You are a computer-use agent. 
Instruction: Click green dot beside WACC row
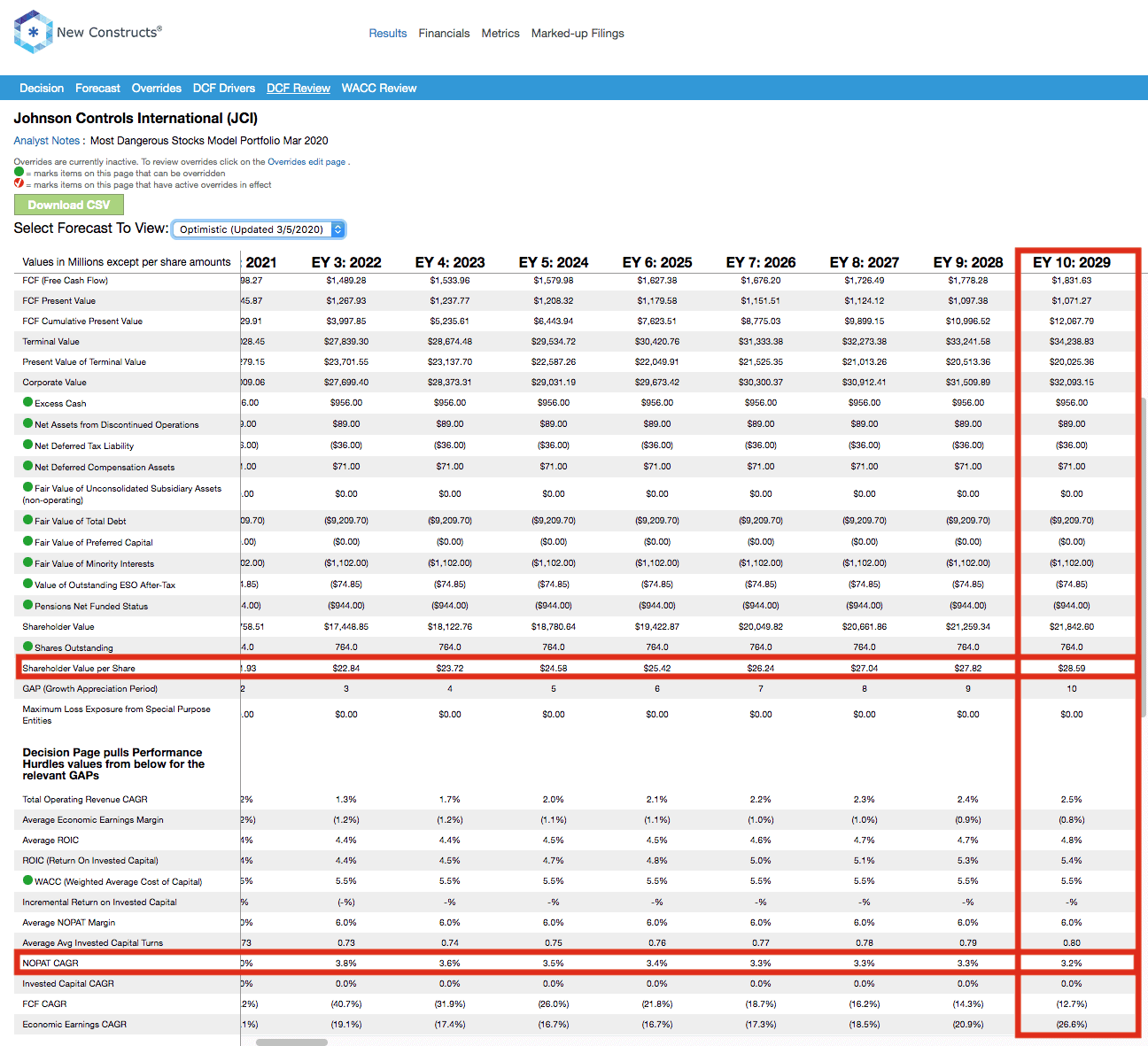click(x=28, y=880)
